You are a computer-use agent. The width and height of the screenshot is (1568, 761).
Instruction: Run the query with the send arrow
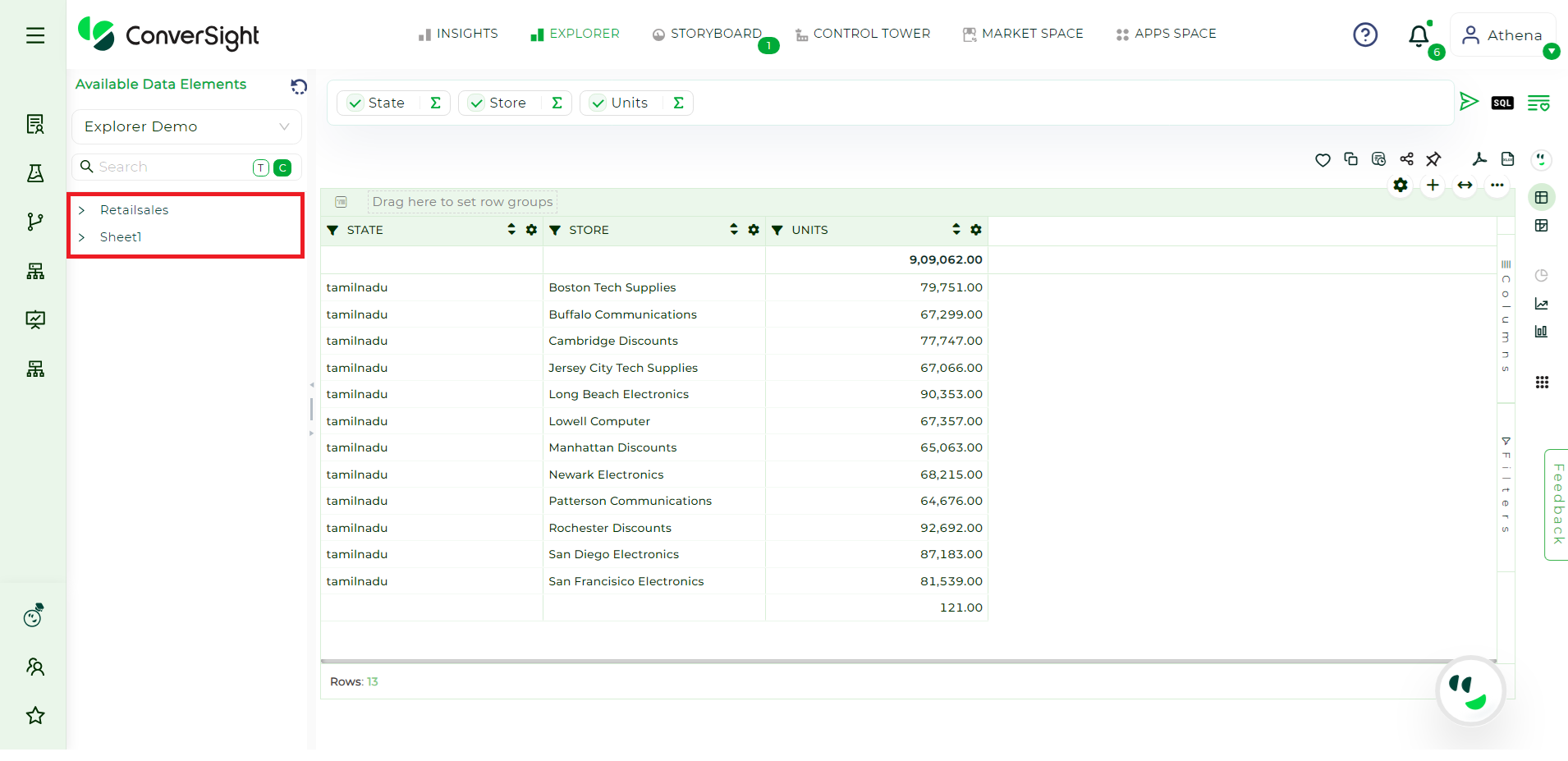[x=1469, y=102]
